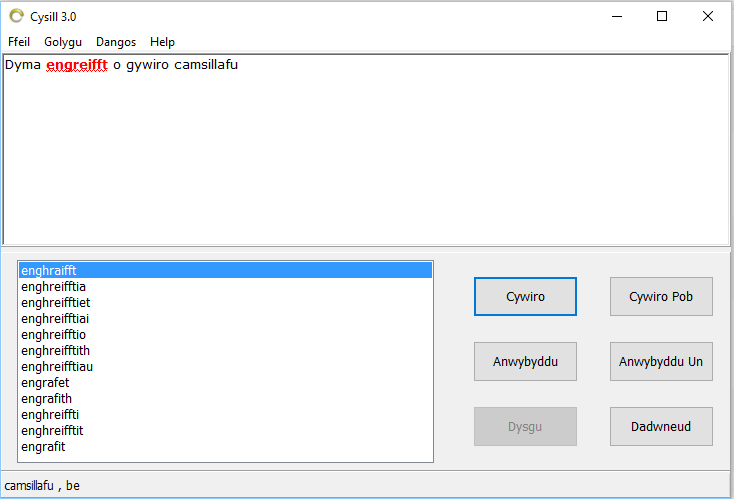Select suggestion 'enghreifftiai'
734x499 pixels.
[225, 318]
